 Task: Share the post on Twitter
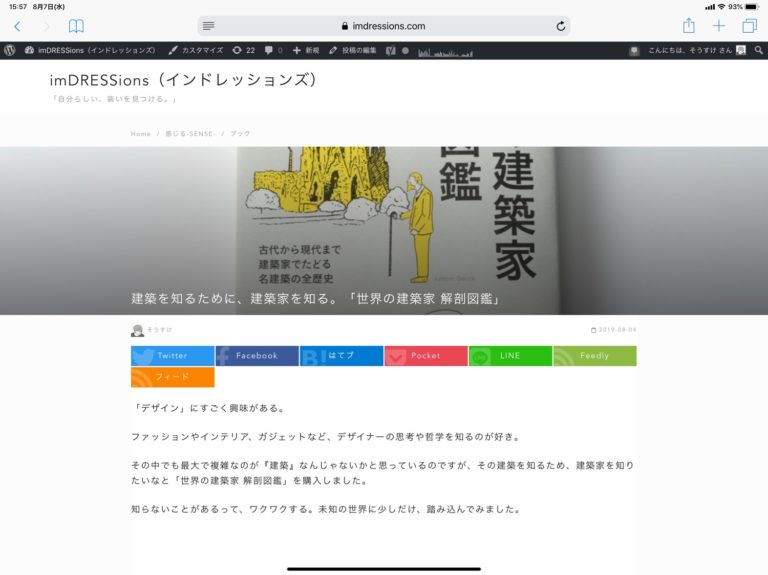(172, 356)
